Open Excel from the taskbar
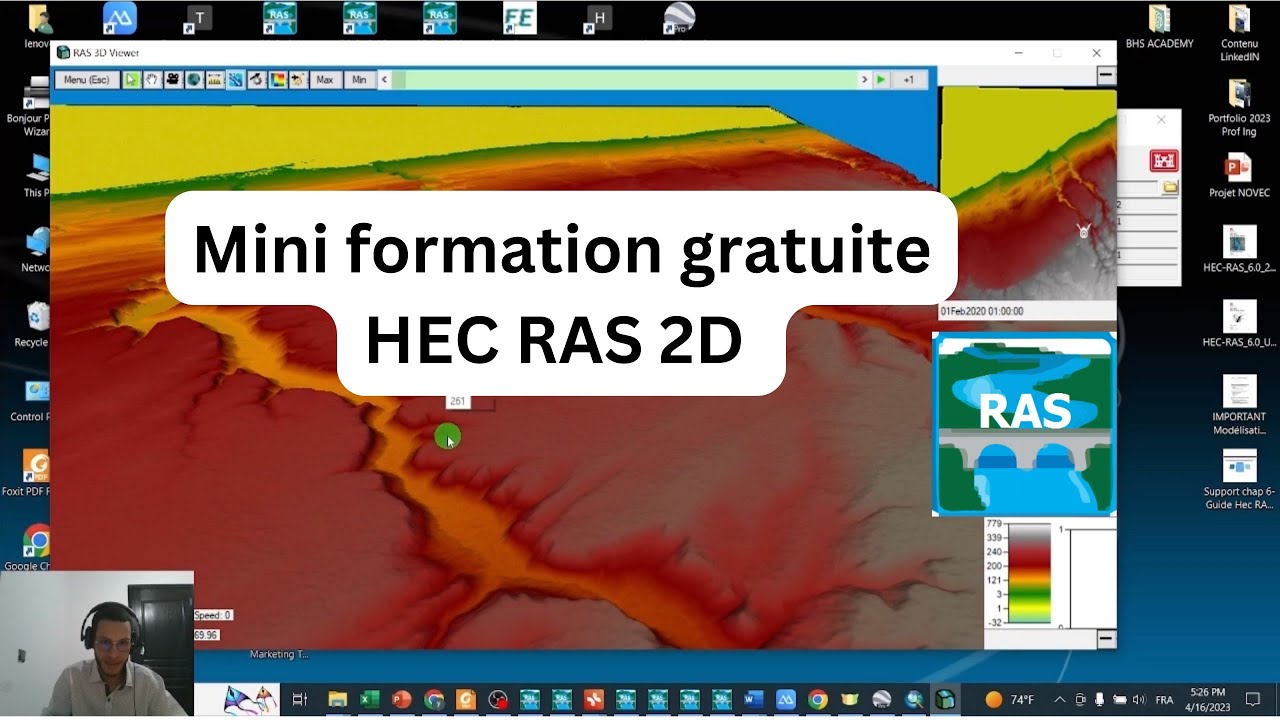The width and height of the screenshot is (1280, 720). coord(369,700)
